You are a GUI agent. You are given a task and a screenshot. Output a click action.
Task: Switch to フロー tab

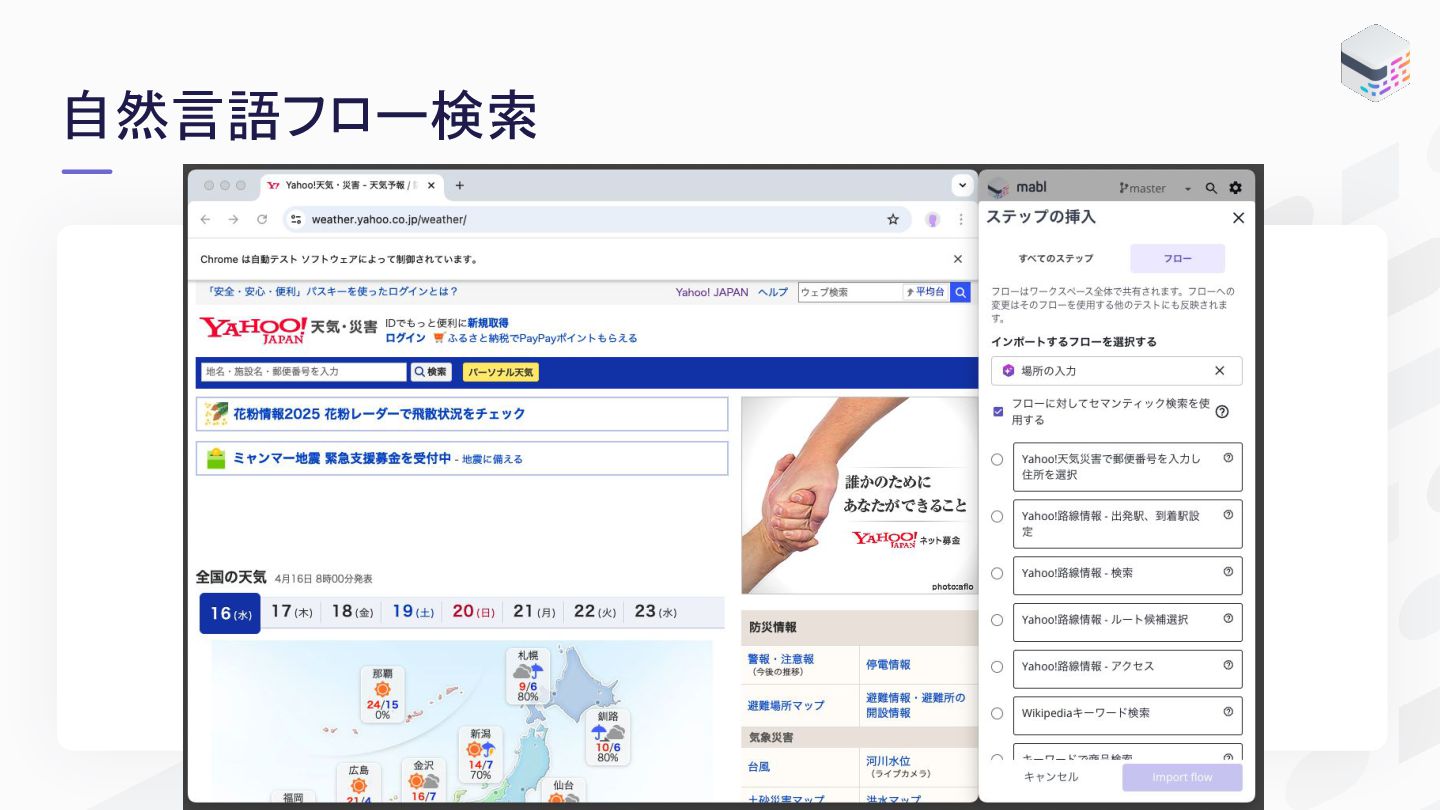point(1178,258)
